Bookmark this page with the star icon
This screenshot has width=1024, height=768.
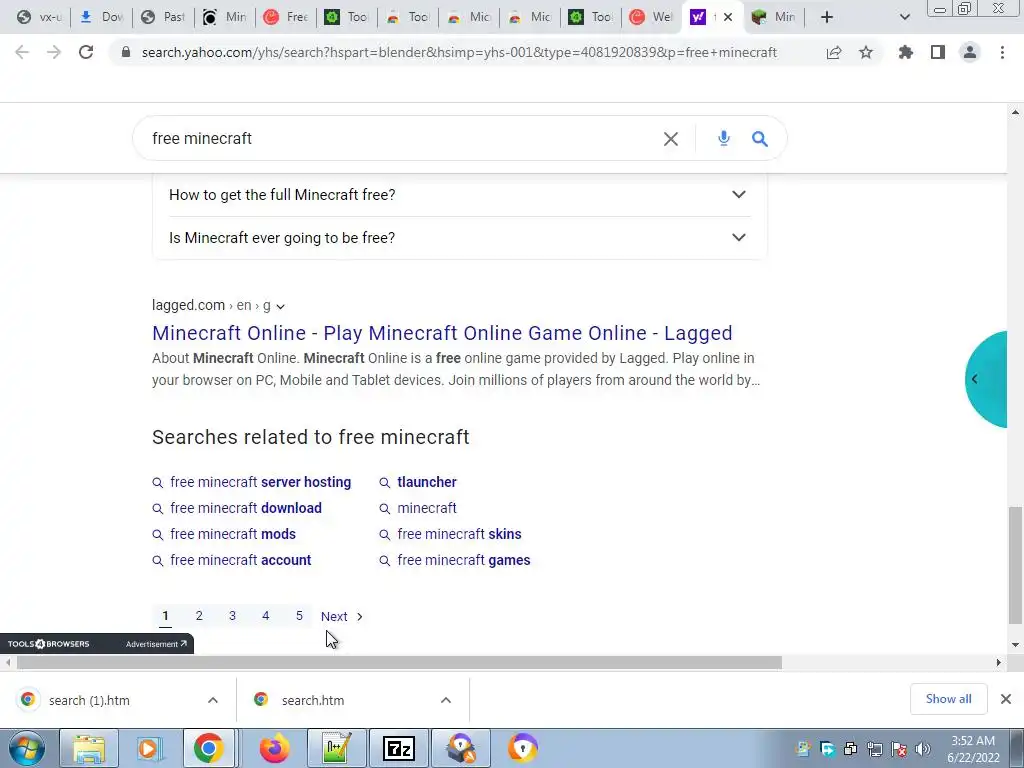pyautogui.click(x=866, y=52)
